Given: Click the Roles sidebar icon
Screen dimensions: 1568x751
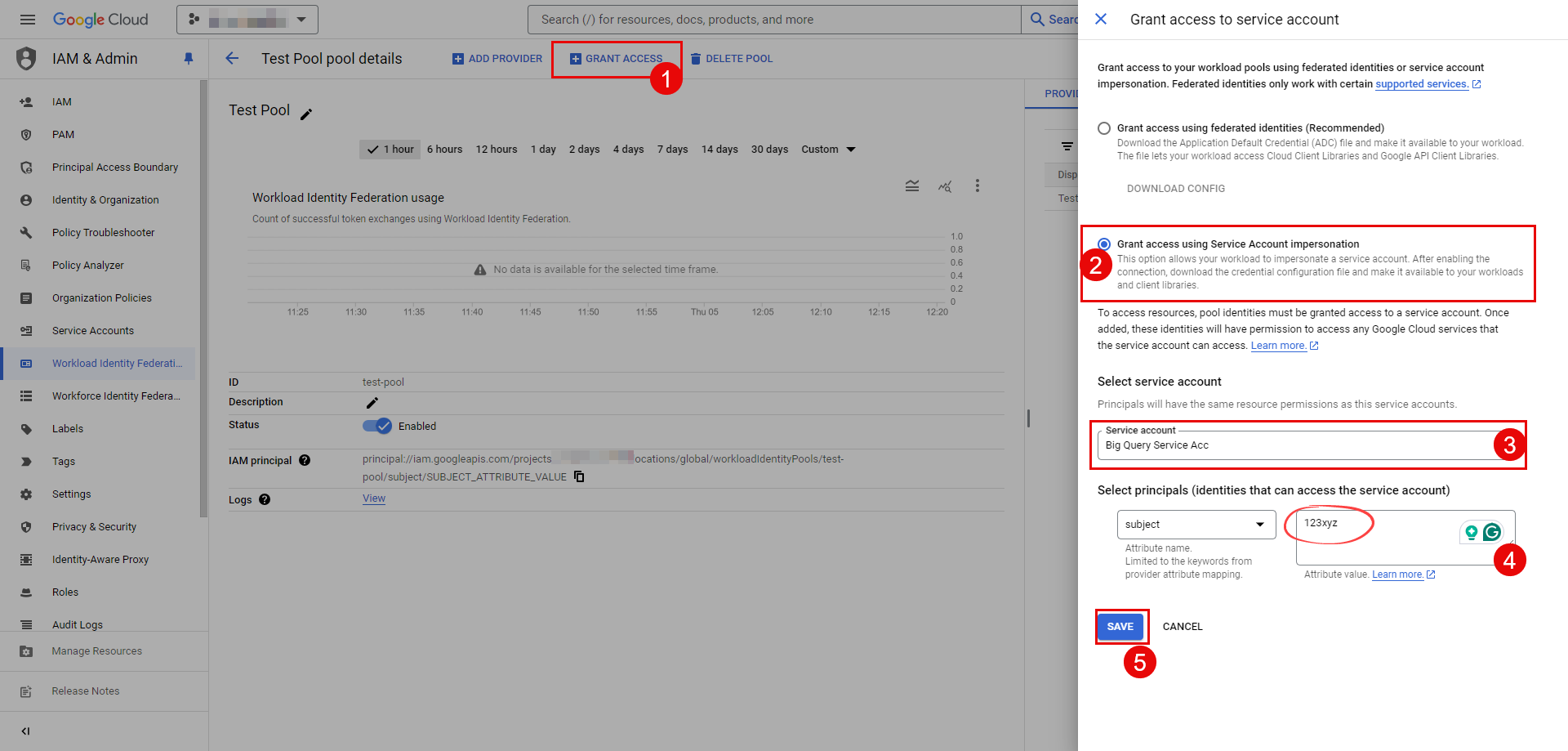Looking at the screenshot, I should 26,592.
